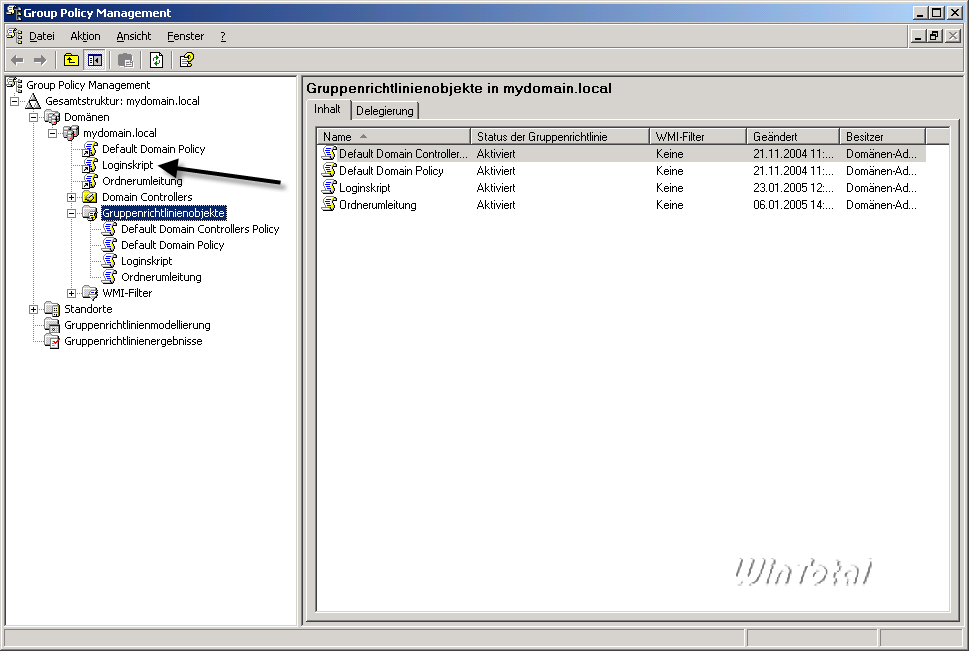The width and height of the screenshot is (969, 651).
Task: Minimize the inner MMC child window
Action: [x=918, y=36]
